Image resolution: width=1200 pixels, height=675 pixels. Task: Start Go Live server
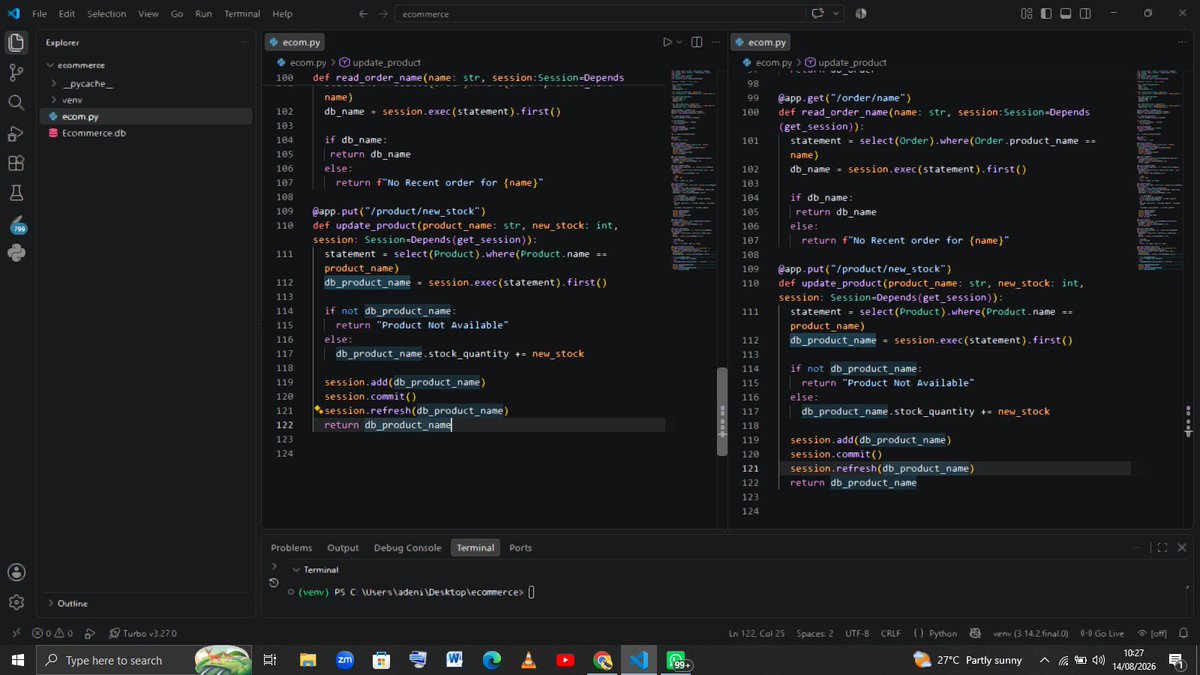(x=1103, y=633)
